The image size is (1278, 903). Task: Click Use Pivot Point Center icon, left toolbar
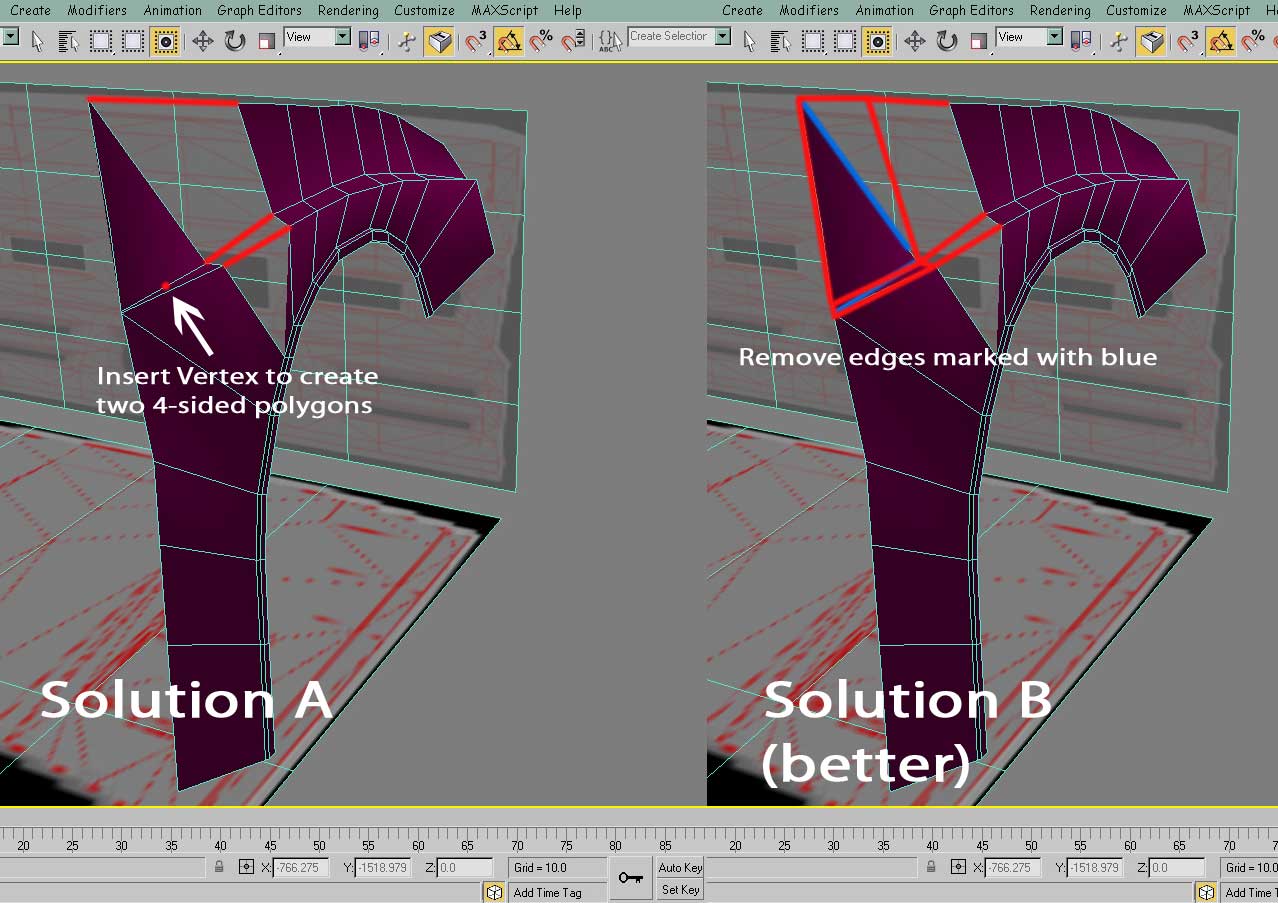pos(369,41)
